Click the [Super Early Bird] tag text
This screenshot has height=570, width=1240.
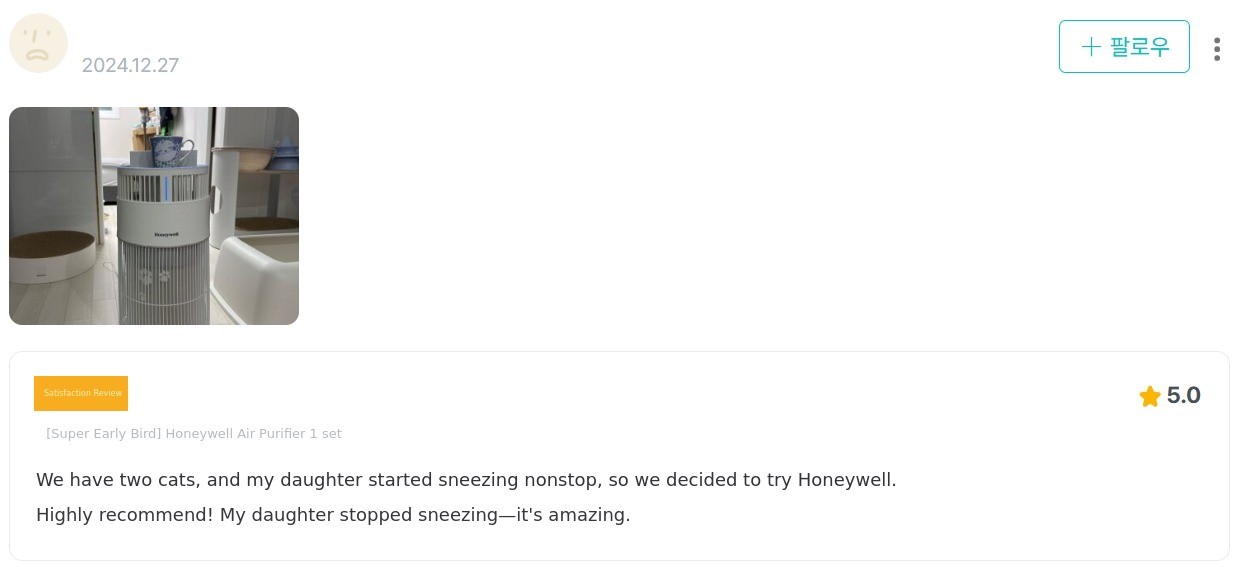tap(103, 434)
